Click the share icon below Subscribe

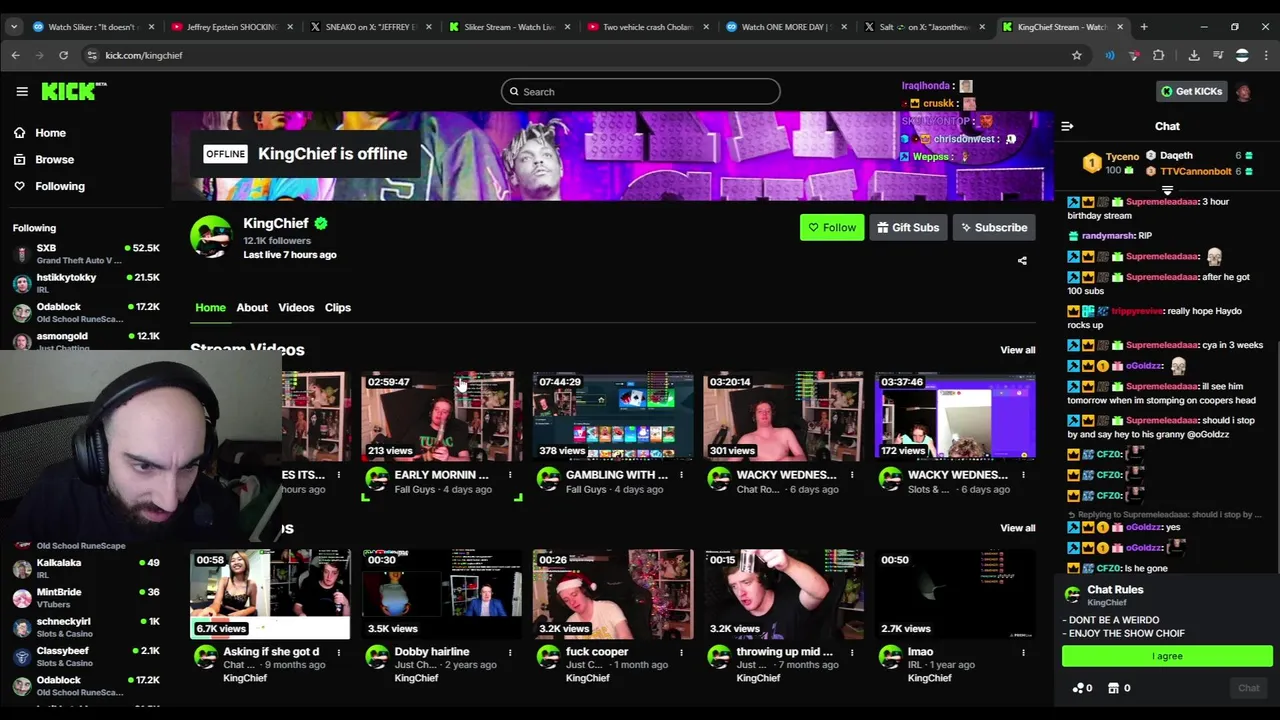(1022, 261)
